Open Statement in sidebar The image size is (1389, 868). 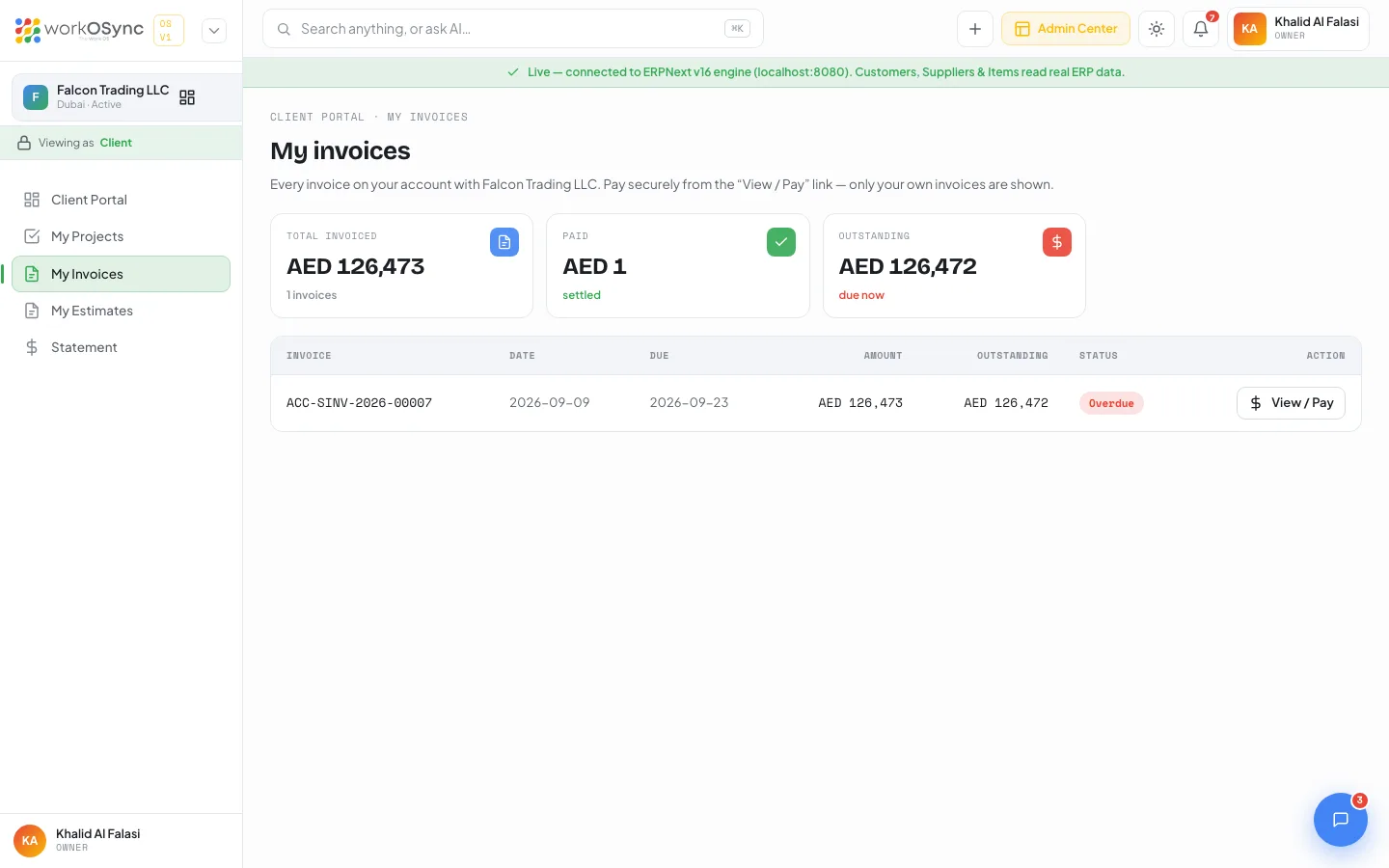(x=121, y=347)
